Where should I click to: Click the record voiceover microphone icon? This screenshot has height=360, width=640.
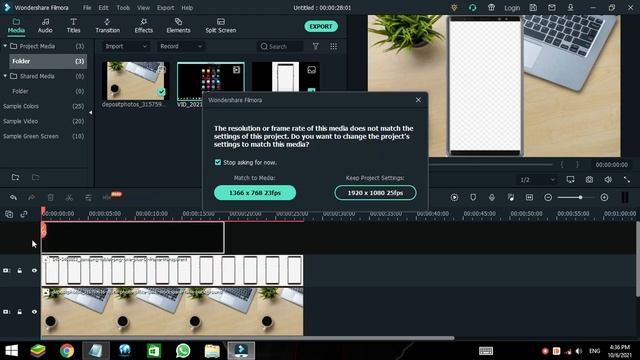[492, 198]
